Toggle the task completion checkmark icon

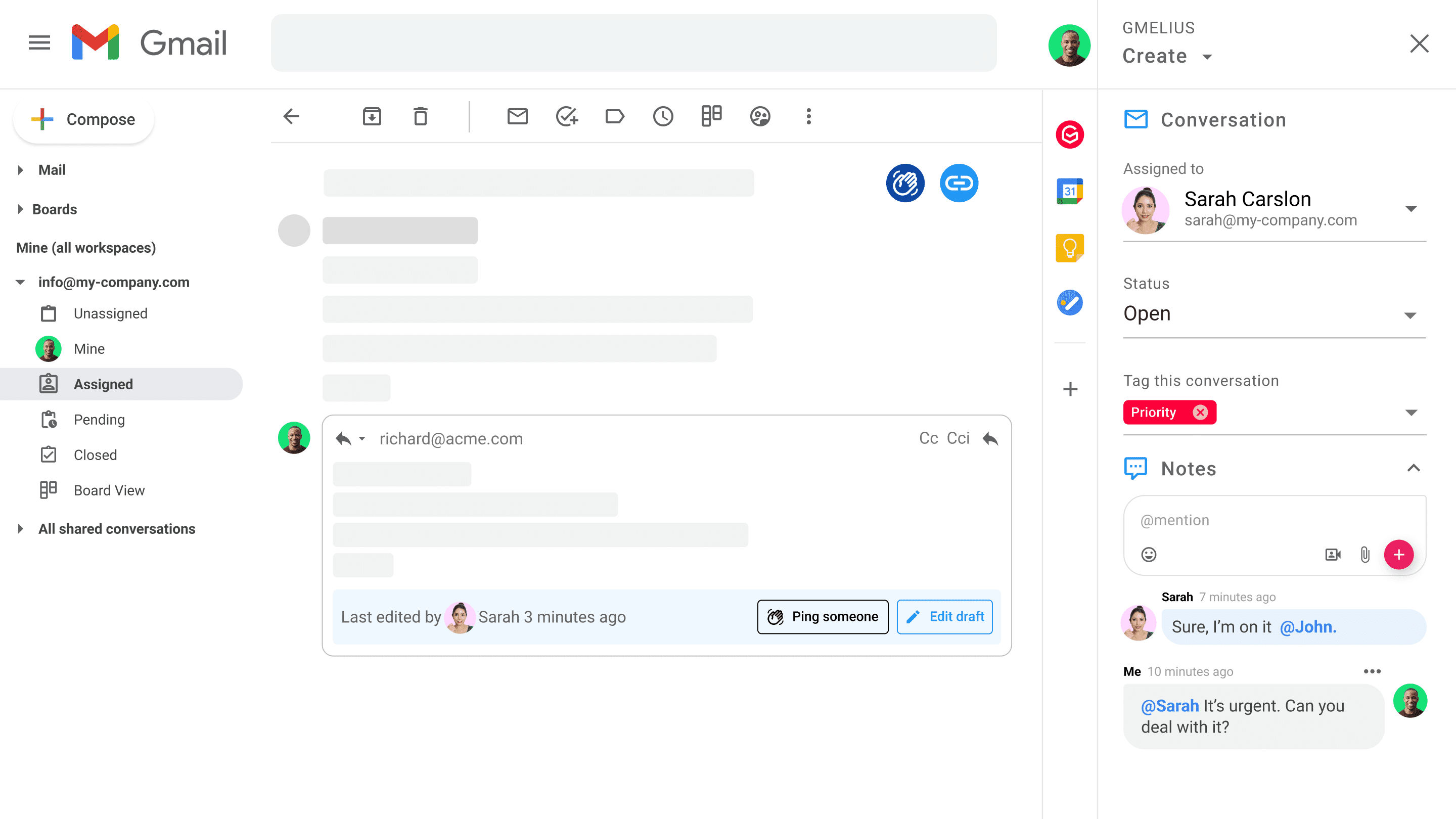565,116
